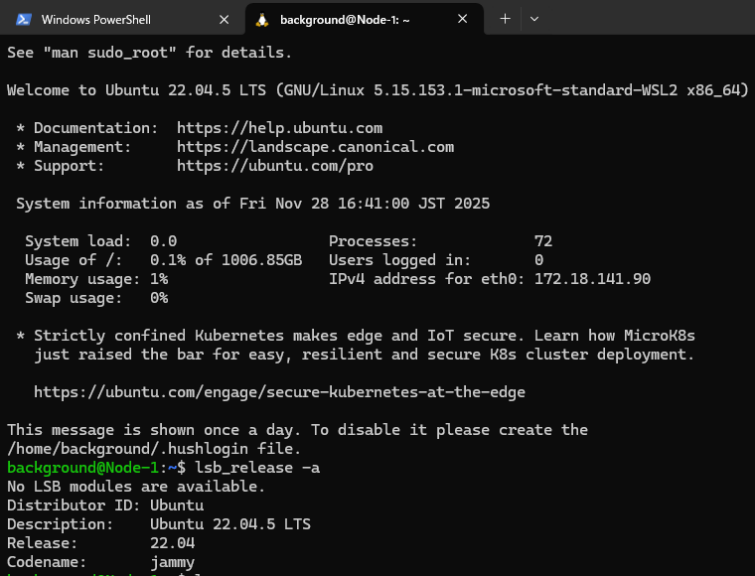Click the Codename value jammy
This screenshot has height=576, width=755.
point(172,562)
